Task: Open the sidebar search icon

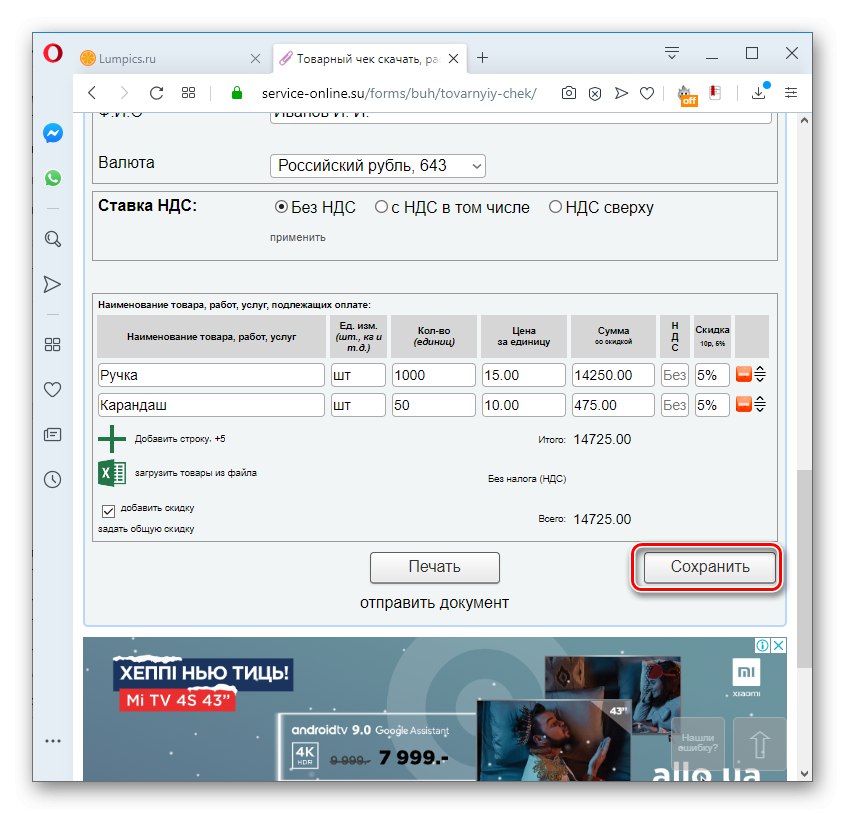Action: point(52,239)
